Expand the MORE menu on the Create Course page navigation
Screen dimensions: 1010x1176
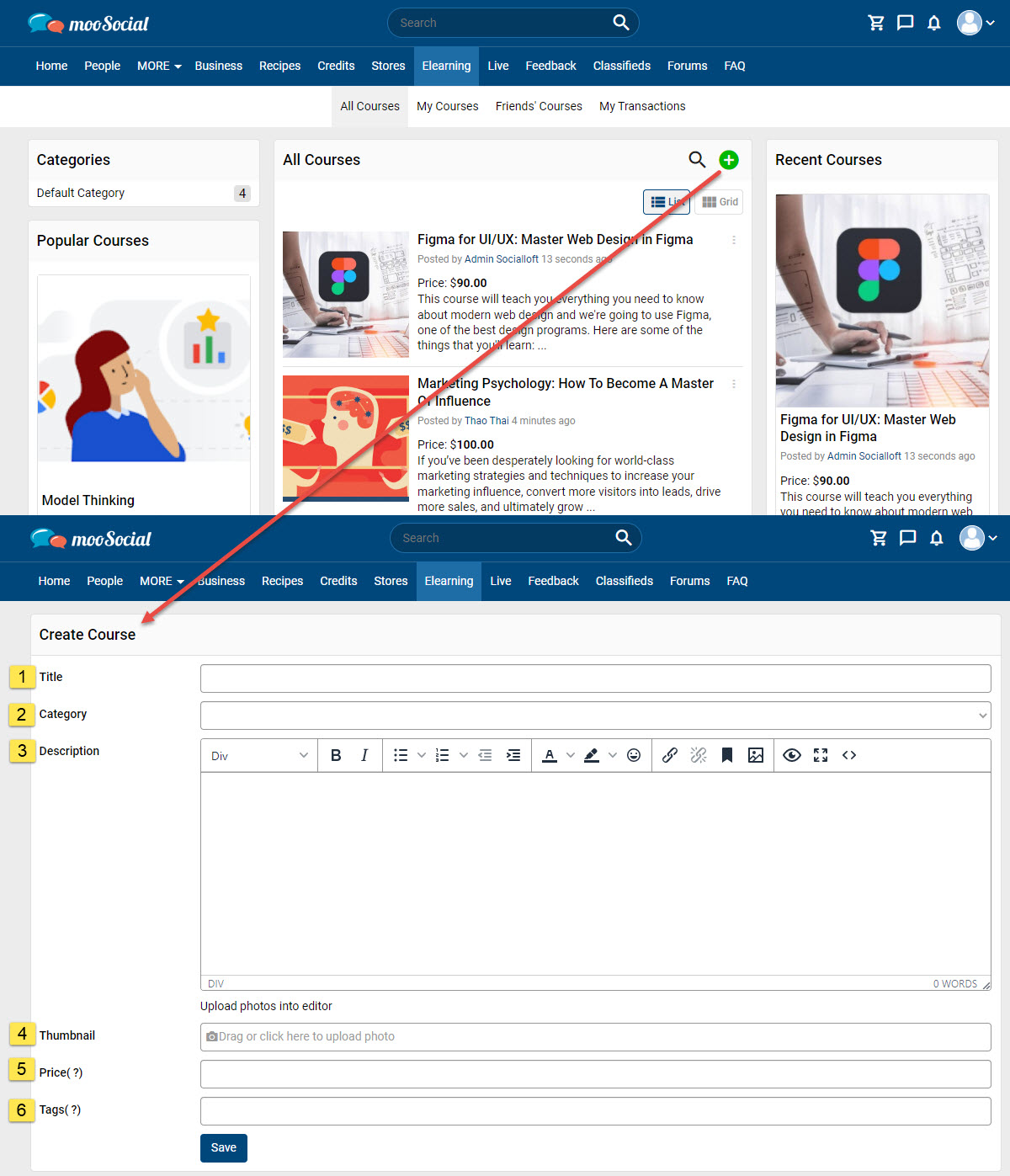pyautogui.click(x=162, y=581)
